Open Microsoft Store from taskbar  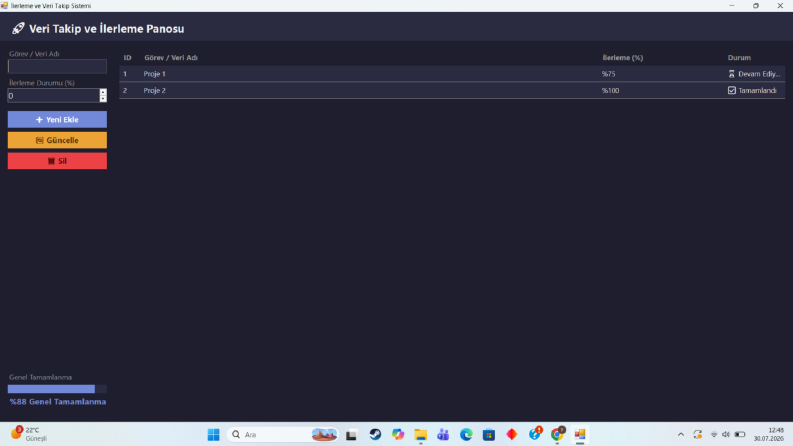[x=489, y=434]
